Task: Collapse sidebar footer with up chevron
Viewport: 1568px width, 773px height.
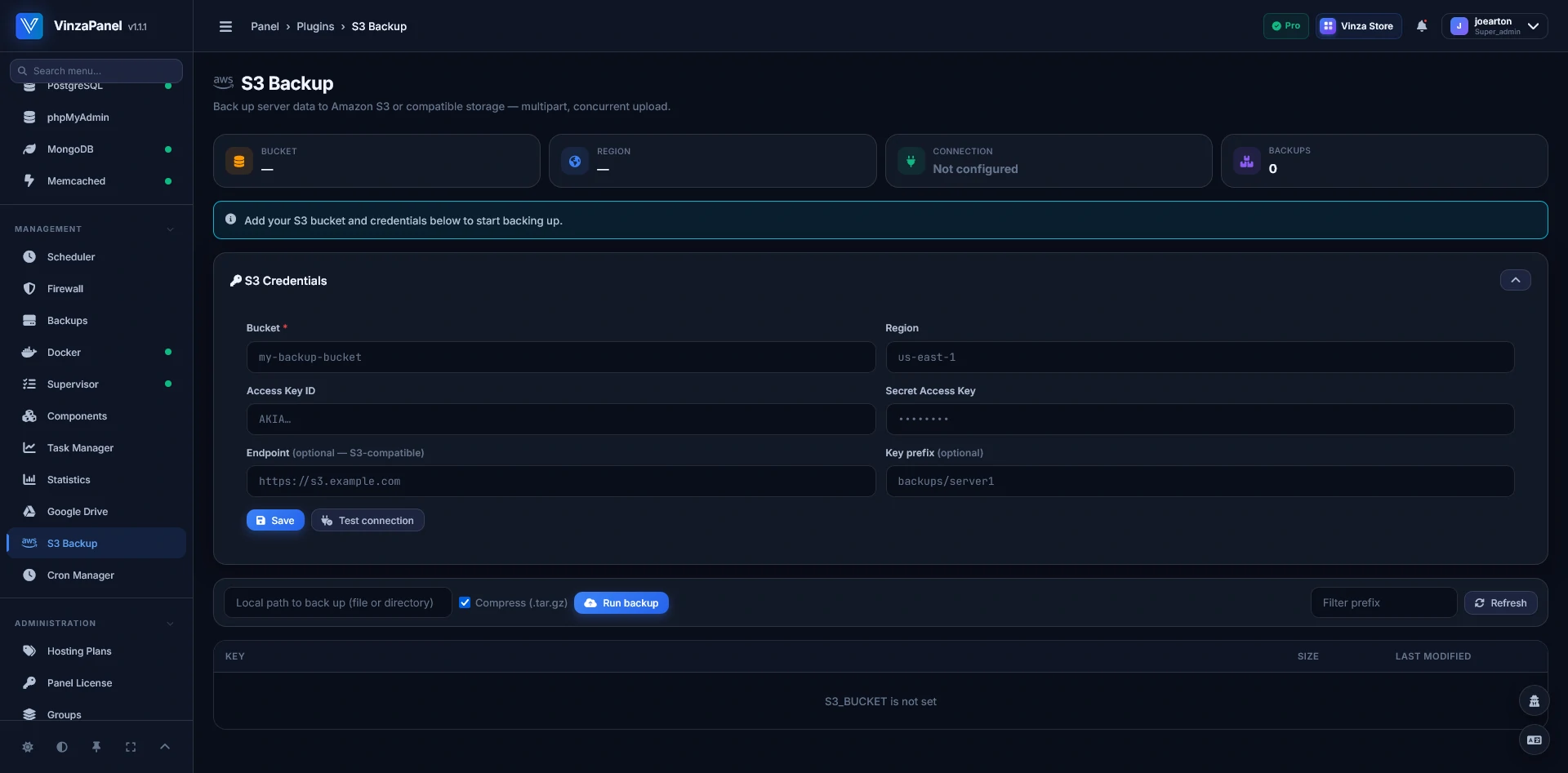Action: pos(165,747)
